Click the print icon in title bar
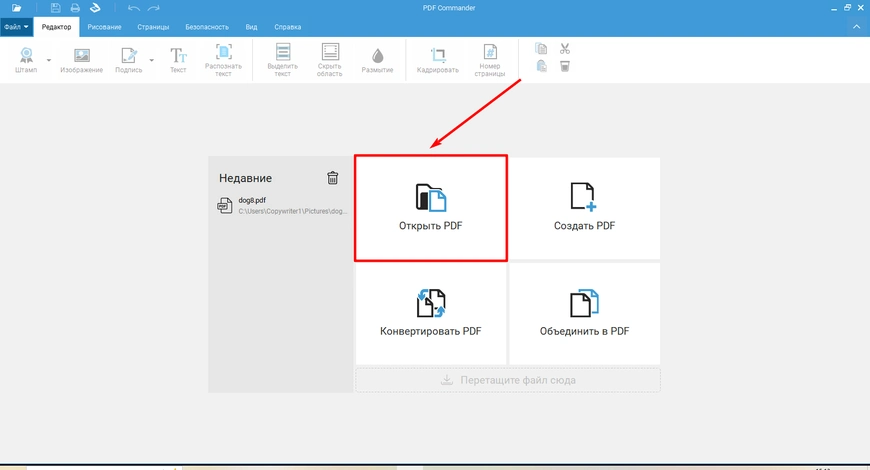 coord(75,8)
